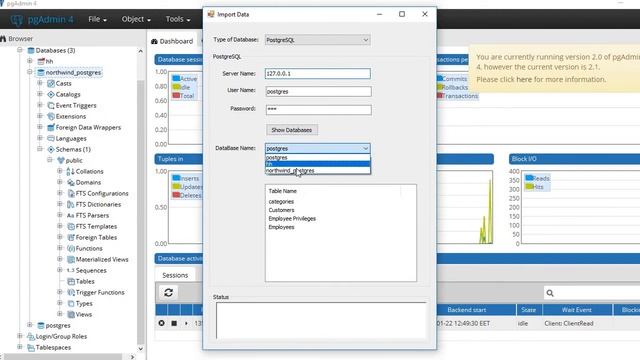Click the Foreign Tables icon
The height and width of the screenshot is (360, 640).
(x=71, y=238)
